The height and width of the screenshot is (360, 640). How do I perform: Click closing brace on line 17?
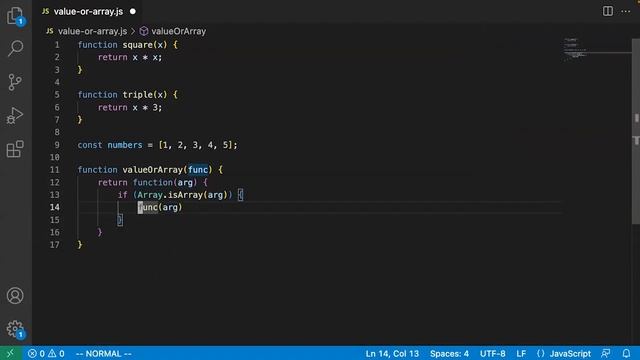(x=80, y=244)
